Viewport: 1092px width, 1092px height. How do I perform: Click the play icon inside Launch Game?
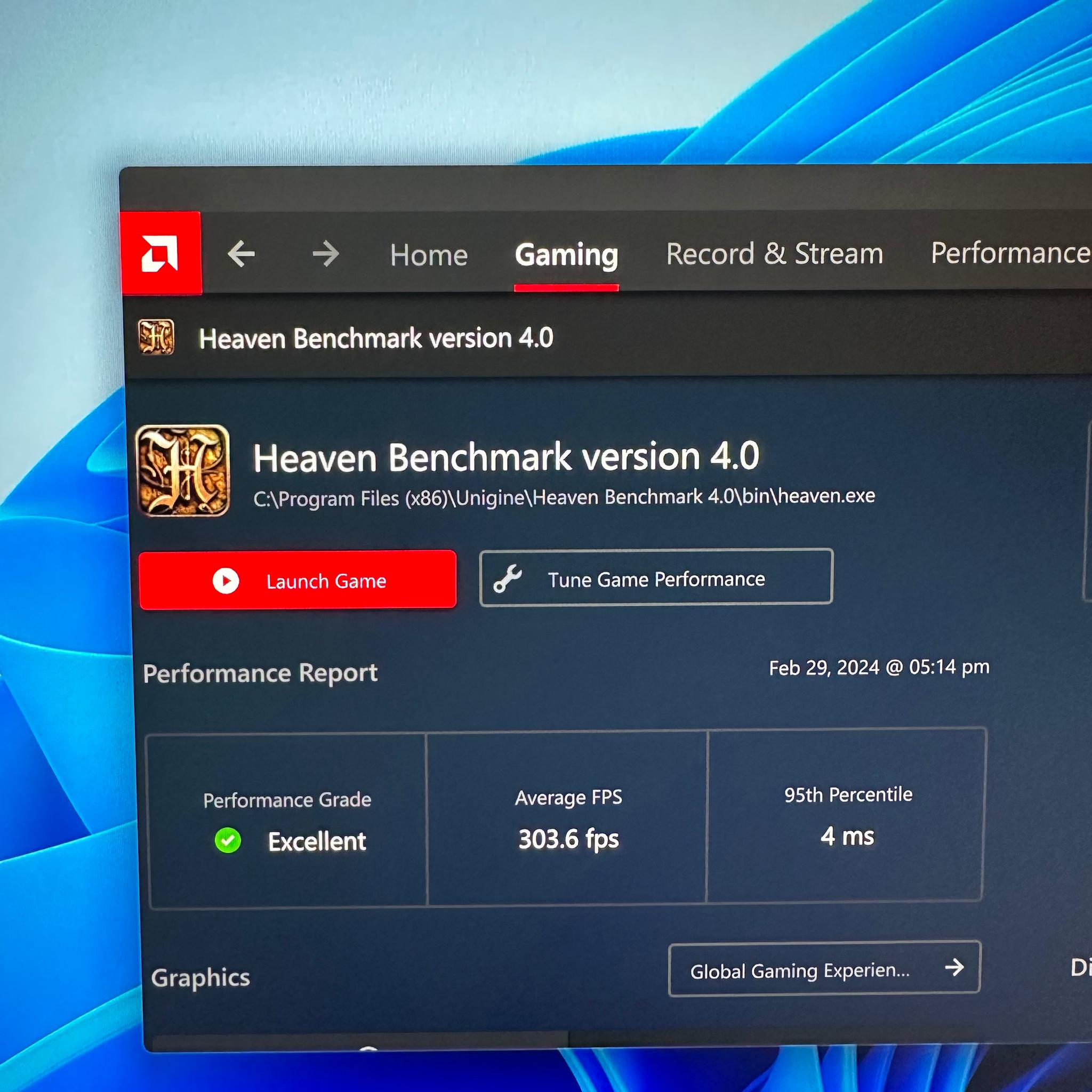coord(226,580)
